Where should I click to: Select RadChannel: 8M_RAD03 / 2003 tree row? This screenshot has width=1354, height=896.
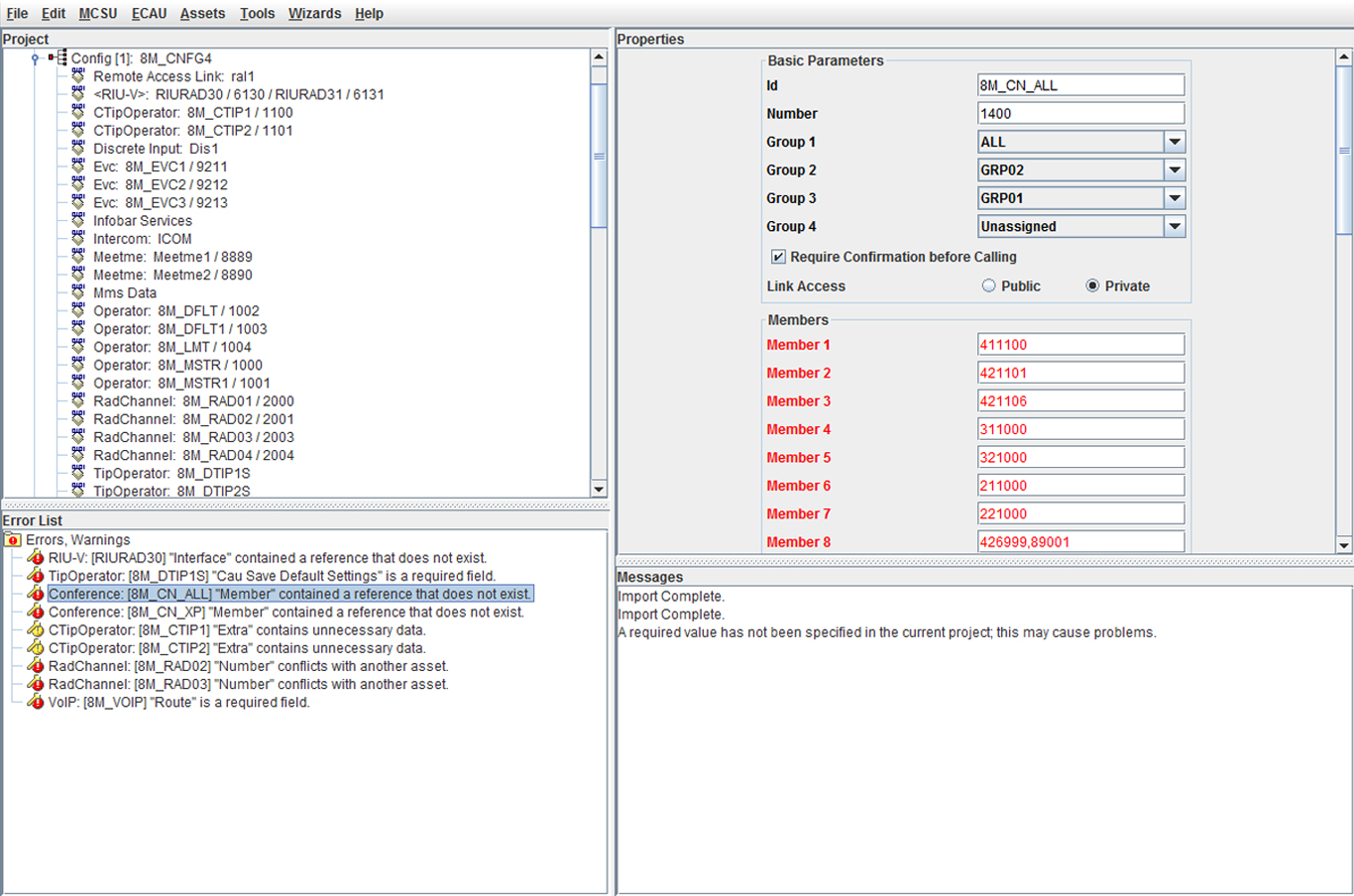click(x=193, y=437)
